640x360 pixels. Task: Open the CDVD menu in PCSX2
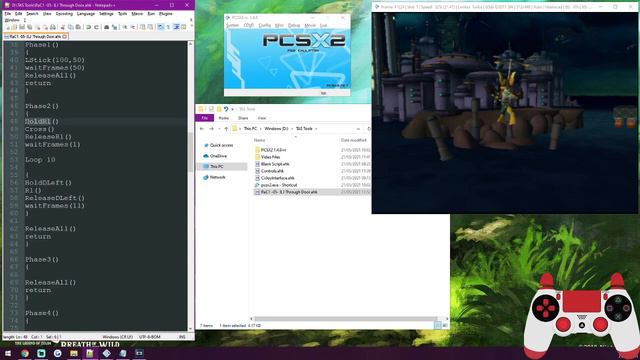click(x=249, y=25)
